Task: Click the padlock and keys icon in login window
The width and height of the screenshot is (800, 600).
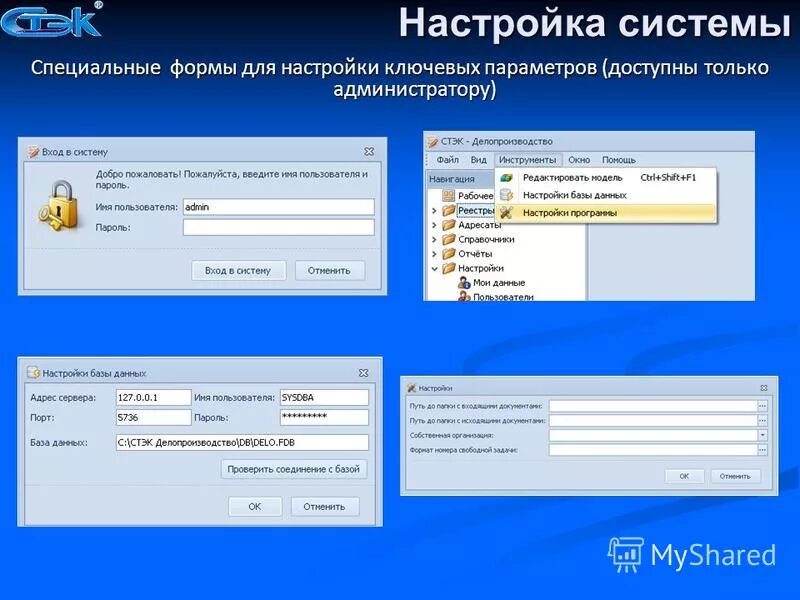Action: click(x=59, y=206)
